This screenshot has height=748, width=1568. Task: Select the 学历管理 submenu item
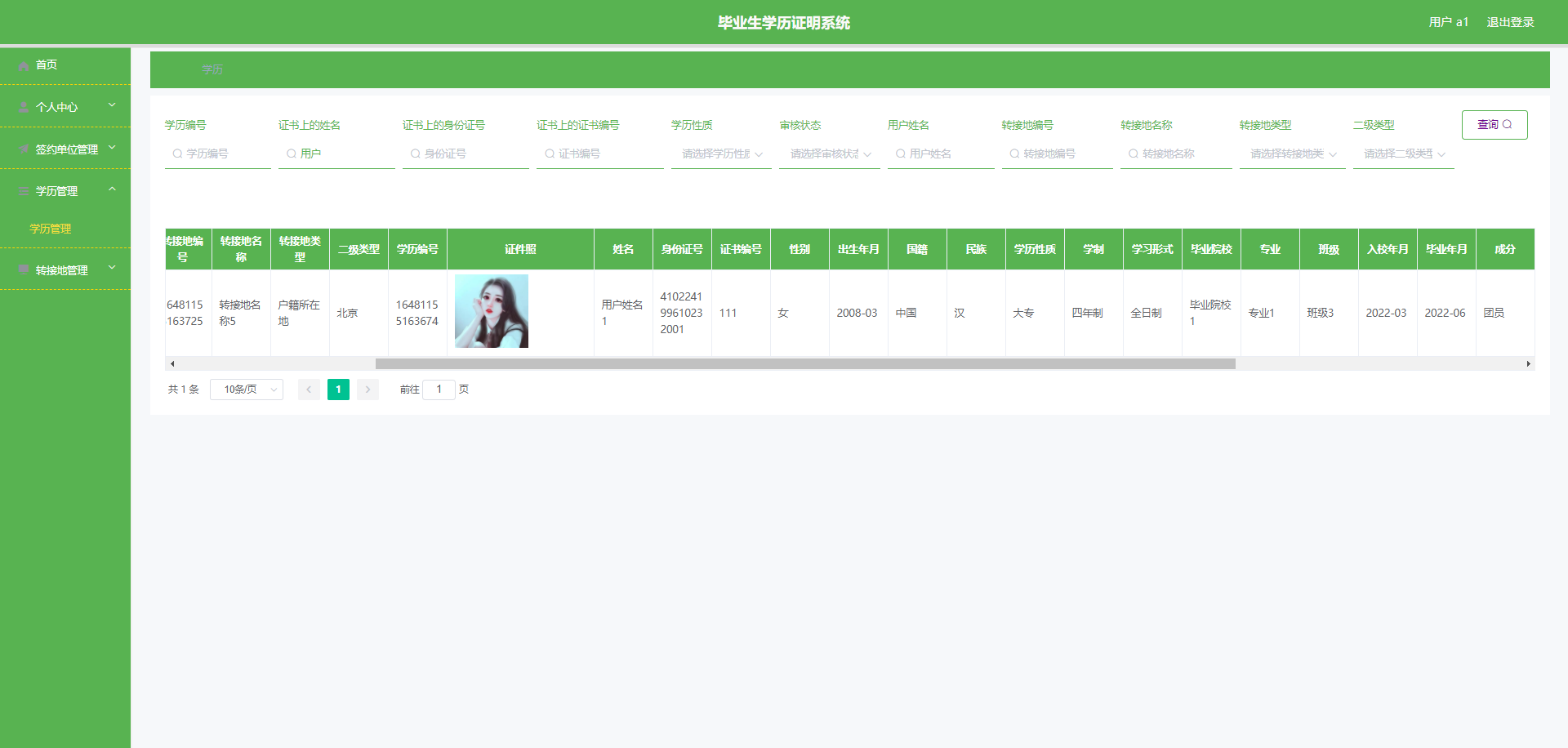[51, 229]
